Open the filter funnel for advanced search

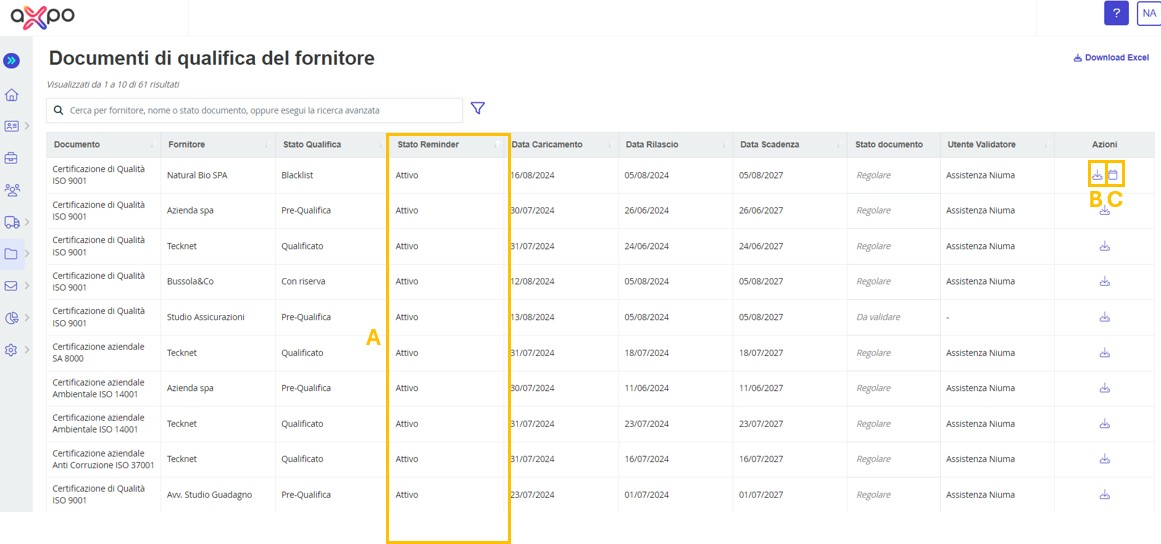(x=478, y=109)
